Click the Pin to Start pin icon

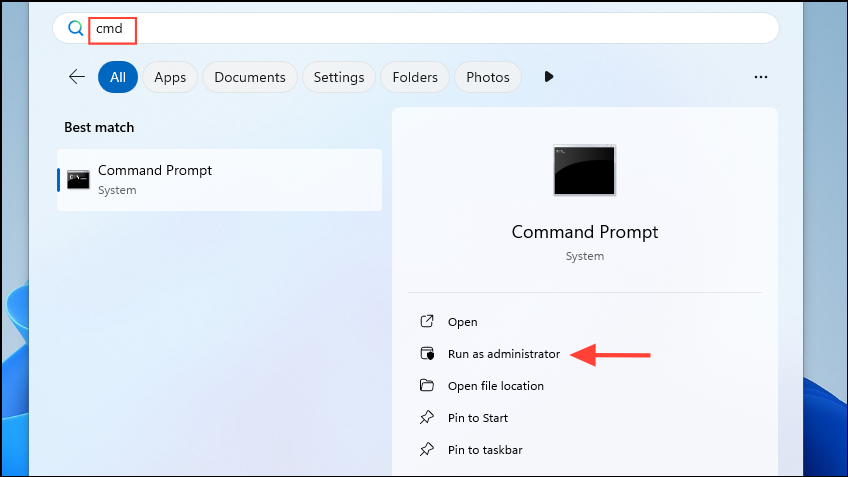tap(427, 417)
